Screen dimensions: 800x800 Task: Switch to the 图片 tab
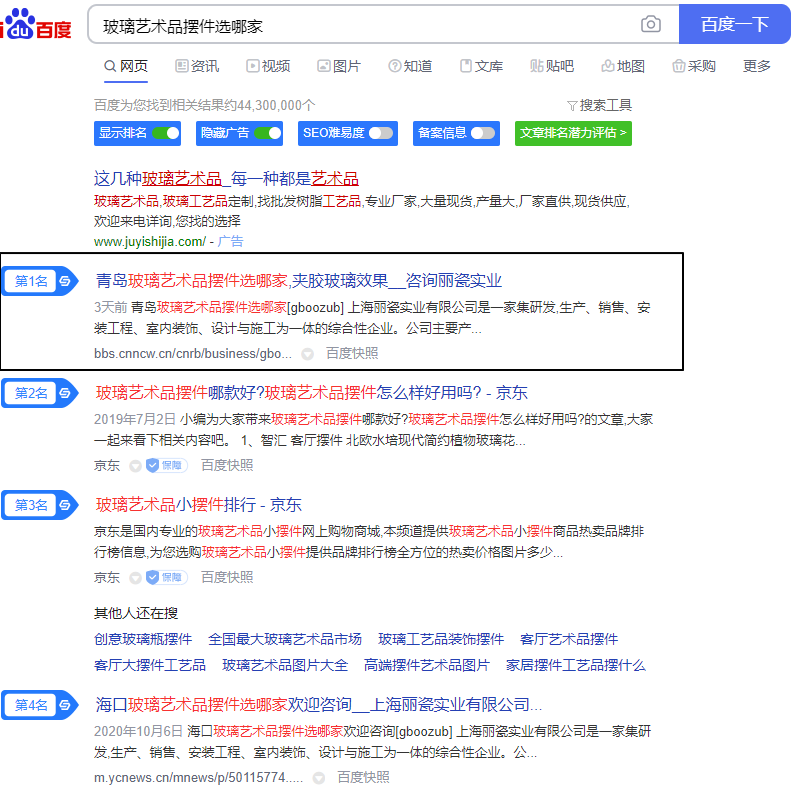click(x=339, y=66)
